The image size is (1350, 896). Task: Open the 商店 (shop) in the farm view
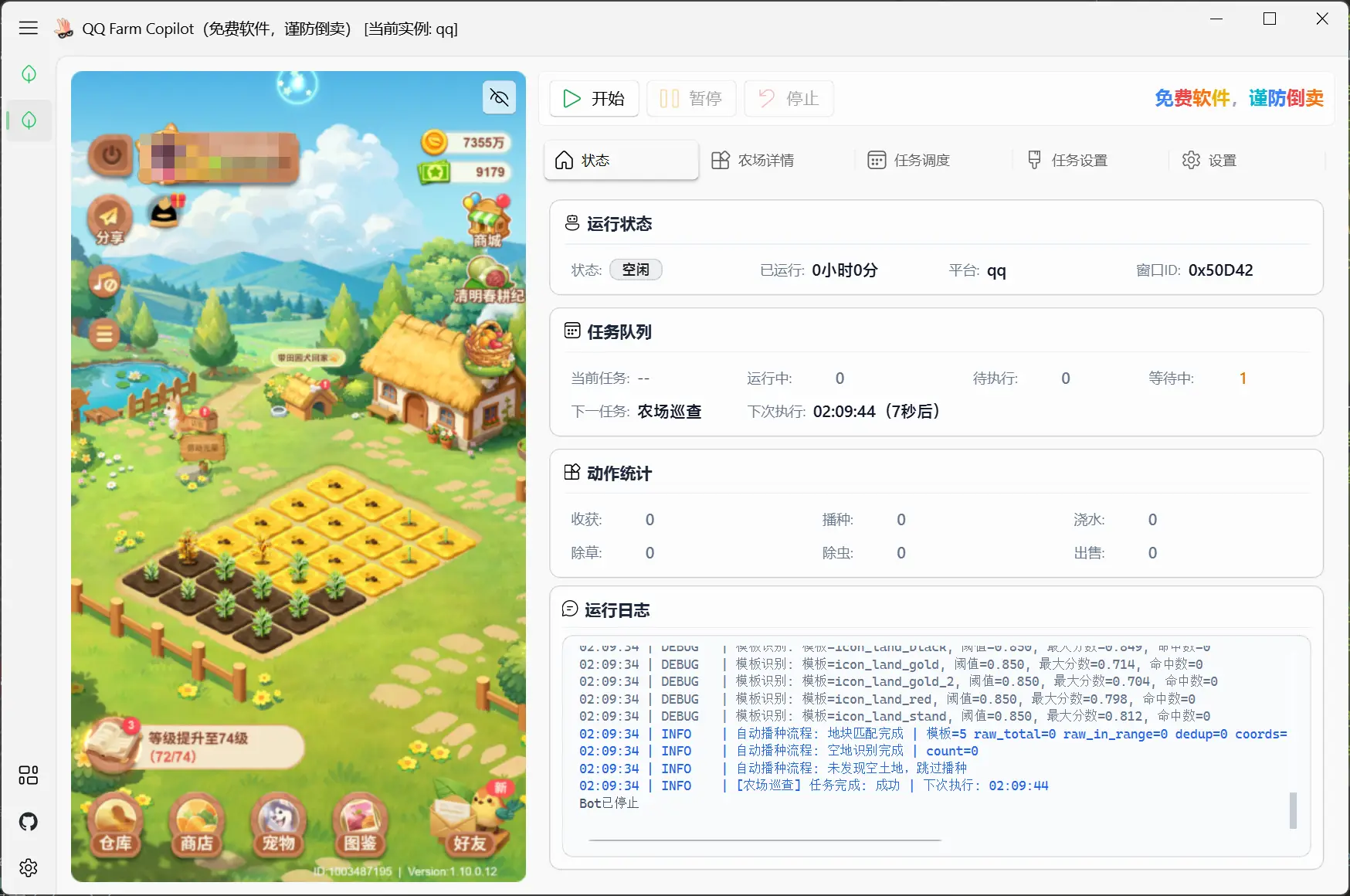(196, 826)
